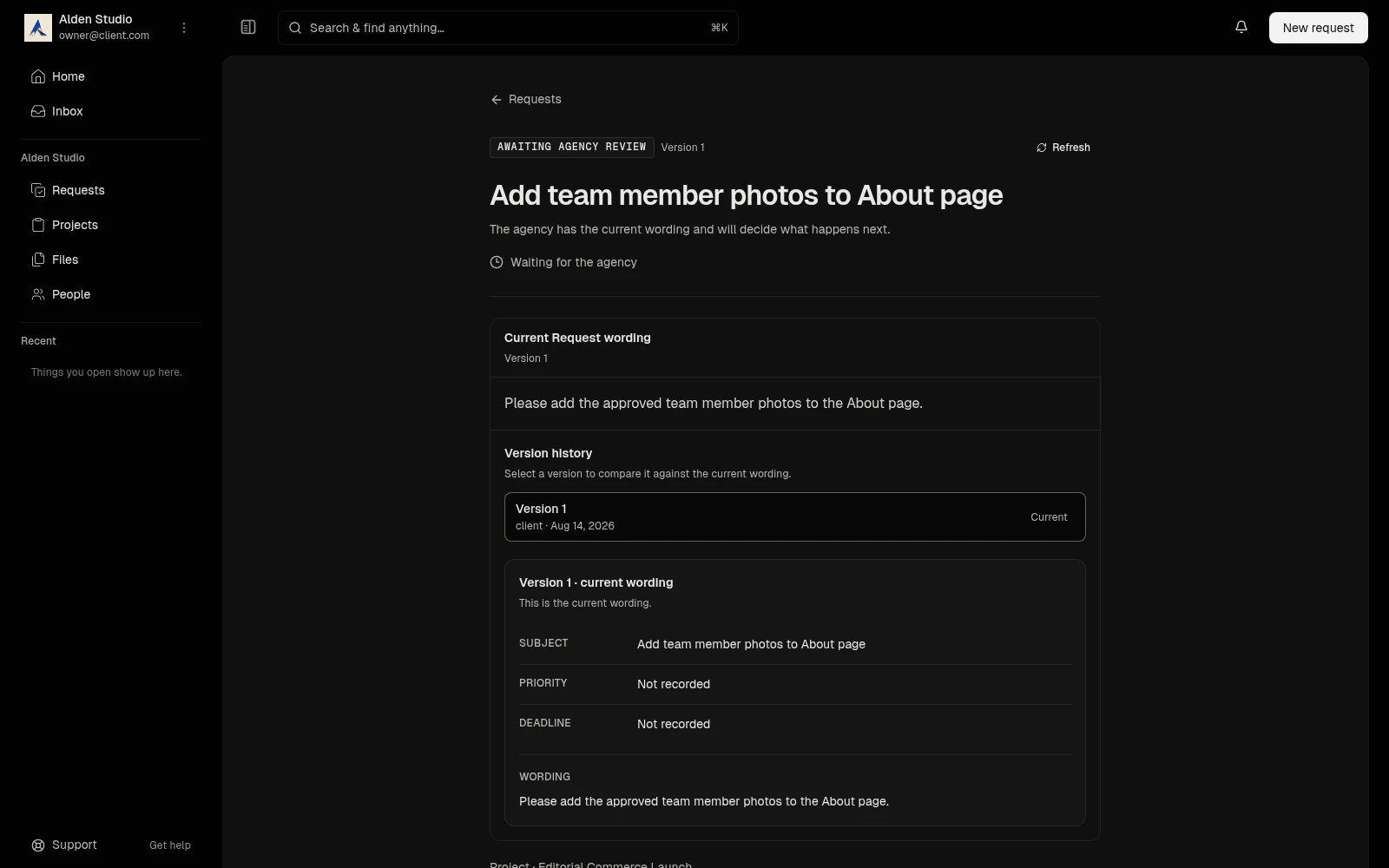Open the notifications bell
This screenshot has height=868, width=1389.
(1241, 27)
